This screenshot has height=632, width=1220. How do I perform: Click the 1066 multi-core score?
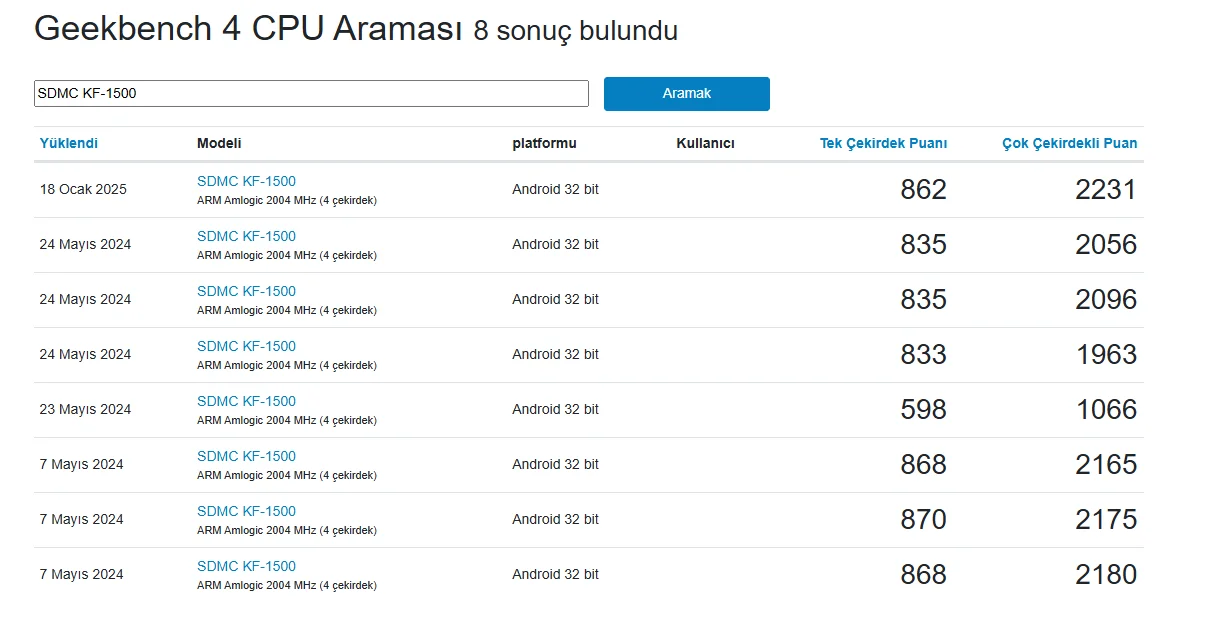click(1106, 410)
